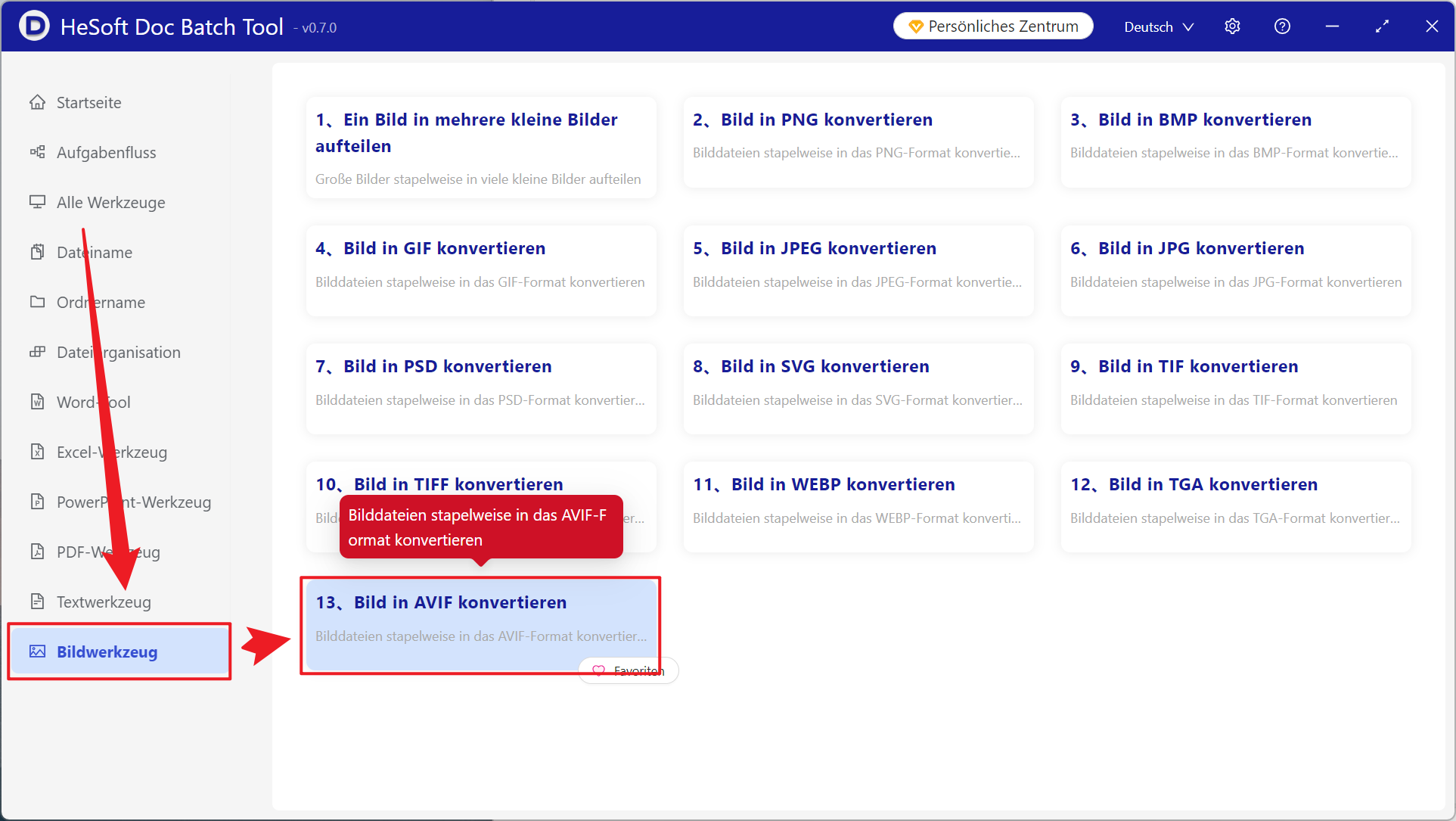Click the version label v0.7.0

[319, 28]
